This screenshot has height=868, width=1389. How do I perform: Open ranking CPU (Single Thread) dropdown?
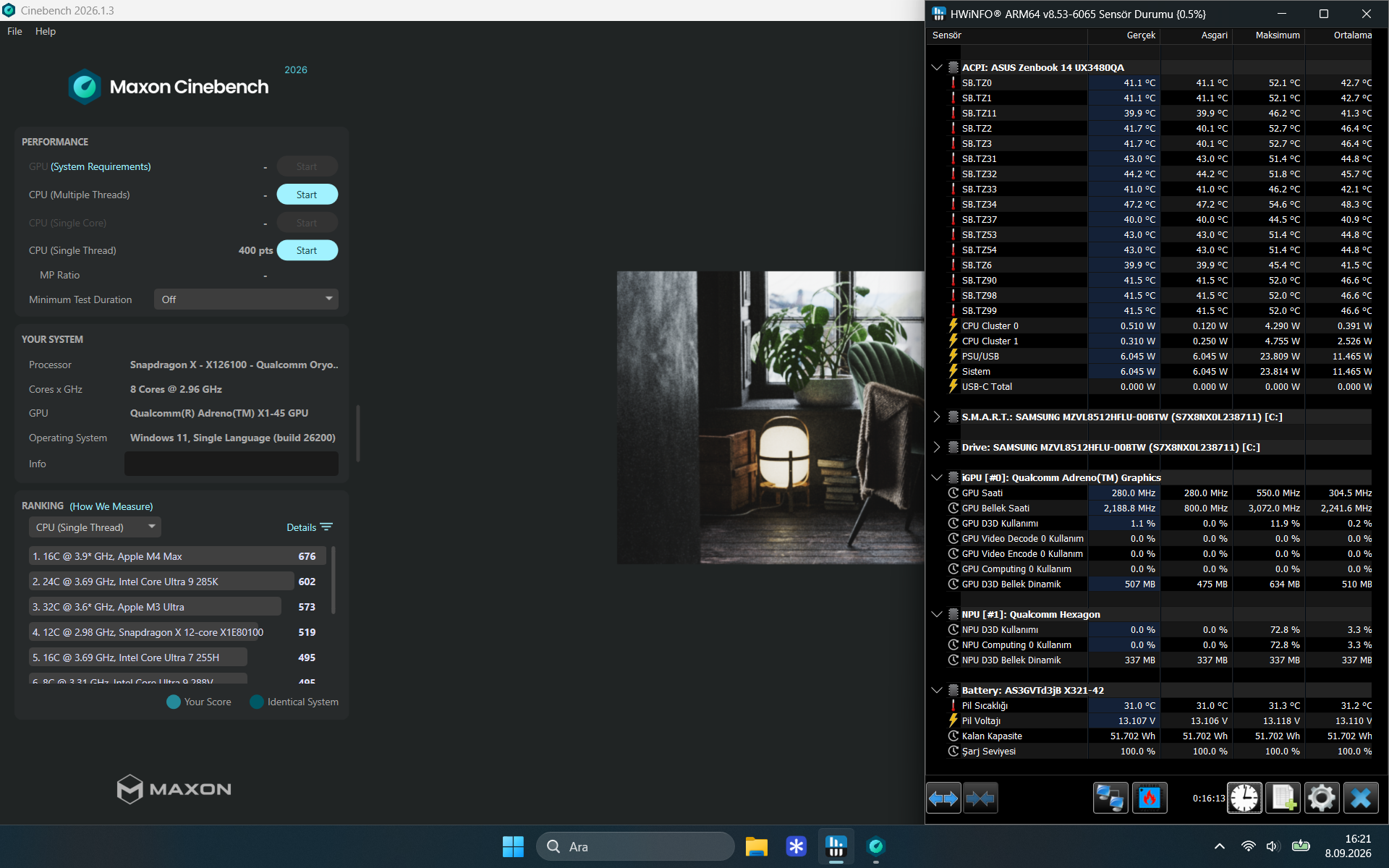coord(95,527)
